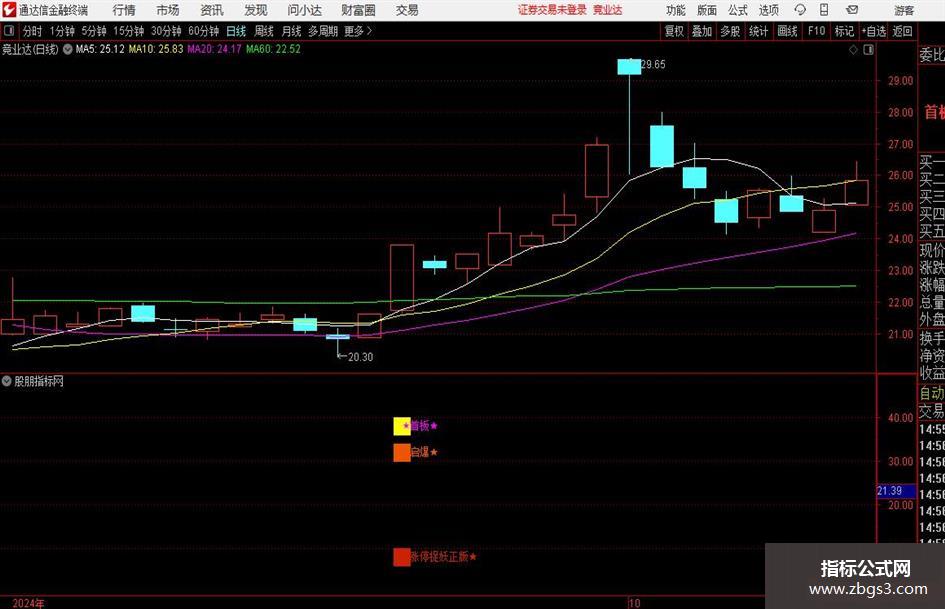Open the 多周期 multi-period view
The image size is (945, 609).
point(323,31)
